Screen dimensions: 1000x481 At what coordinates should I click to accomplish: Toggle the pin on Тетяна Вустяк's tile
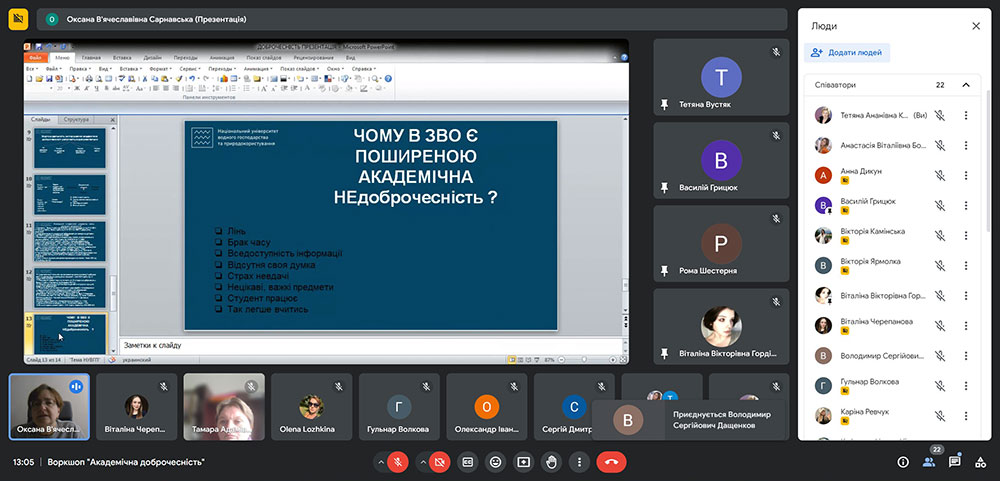664,104
